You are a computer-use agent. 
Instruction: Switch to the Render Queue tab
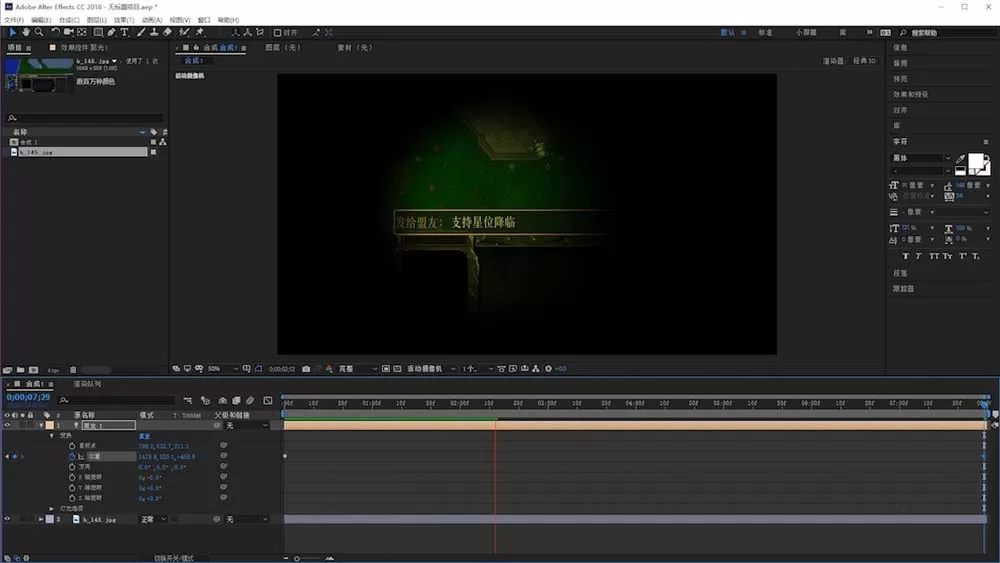click(x=87, y=384)
